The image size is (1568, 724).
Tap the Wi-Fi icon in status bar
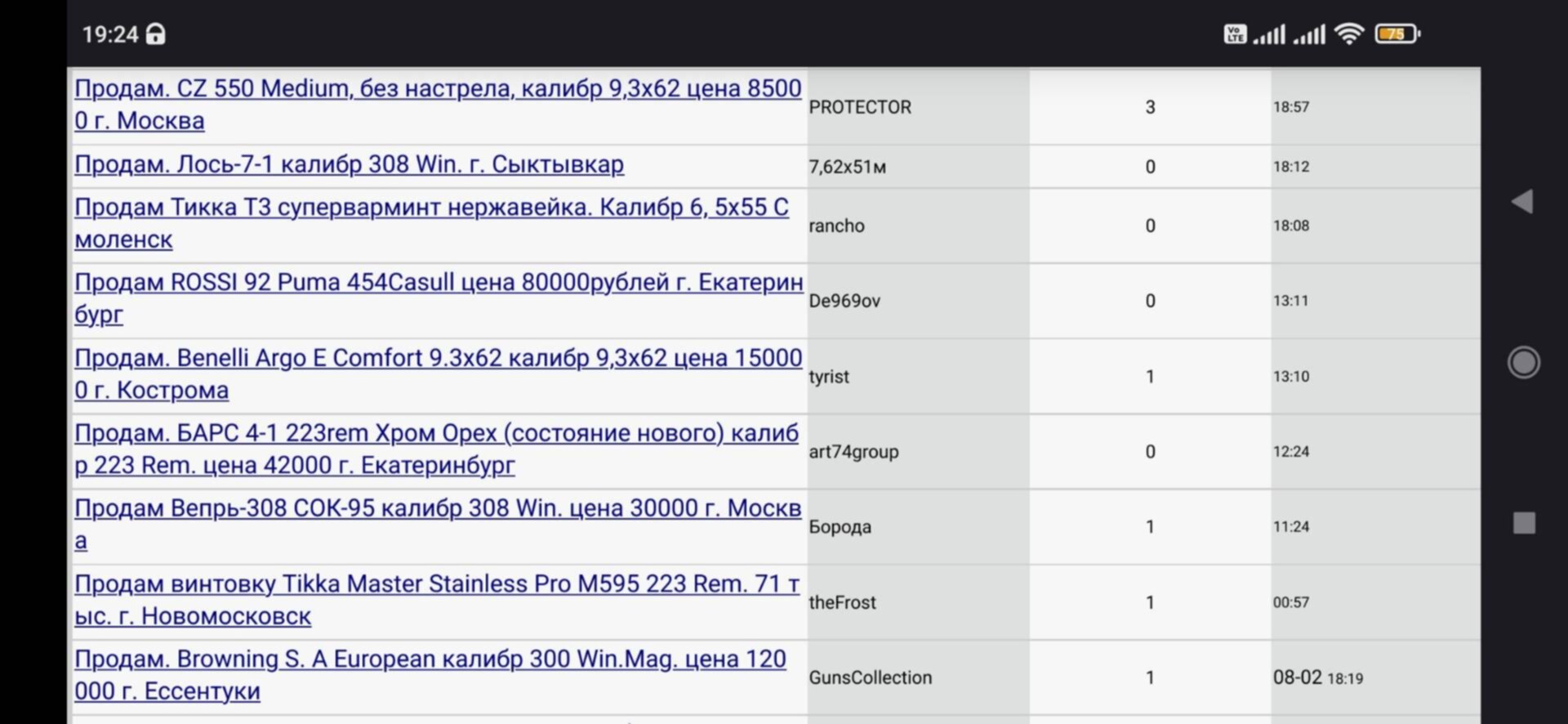tap(1349, 34)
